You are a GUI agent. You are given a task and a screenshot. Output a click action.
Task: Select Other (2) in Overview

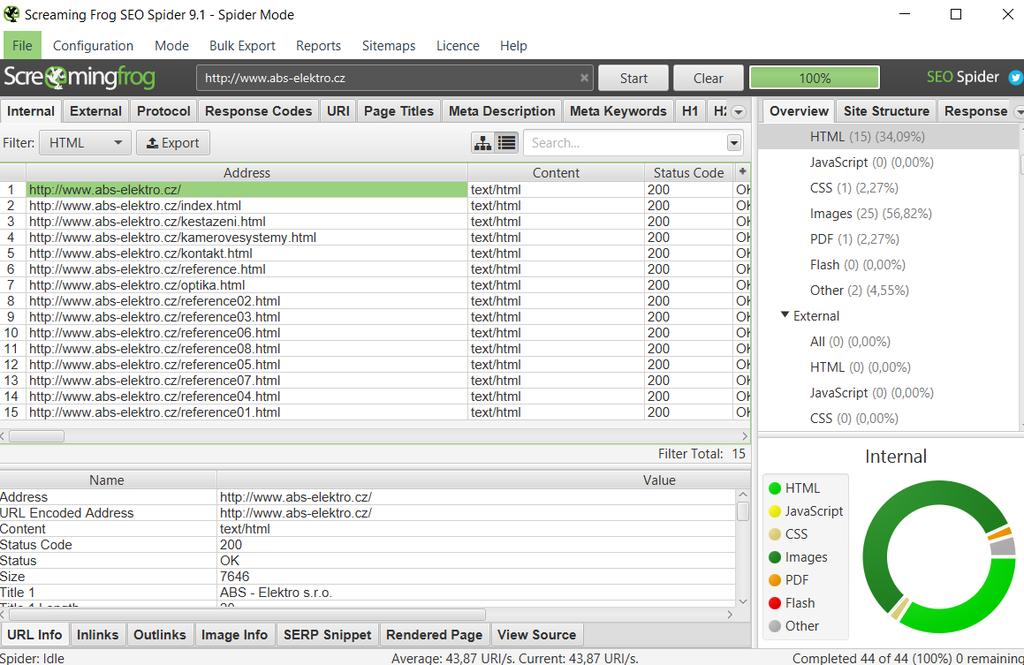859,290
